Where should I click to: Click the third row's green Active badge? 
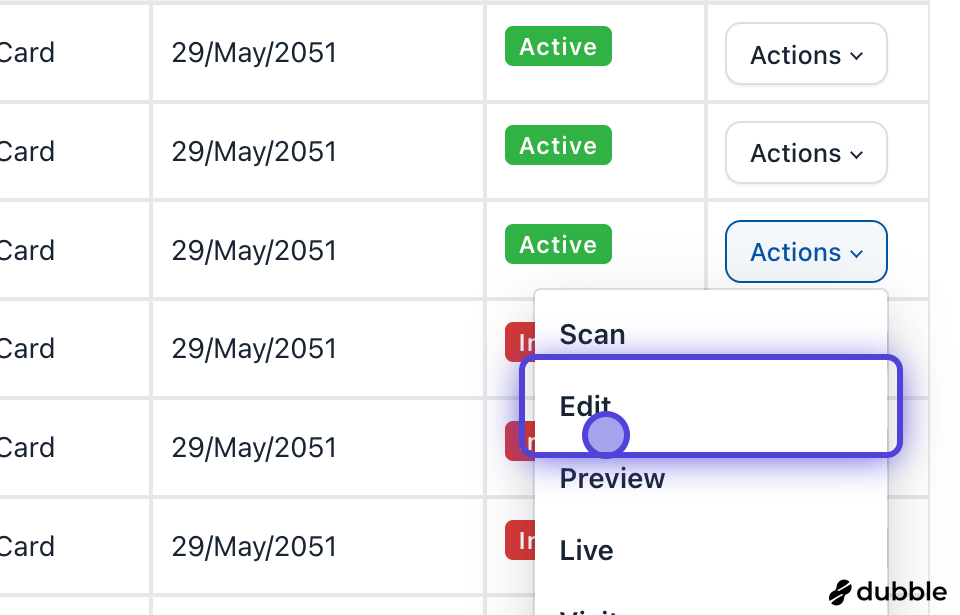coord(558,245)
